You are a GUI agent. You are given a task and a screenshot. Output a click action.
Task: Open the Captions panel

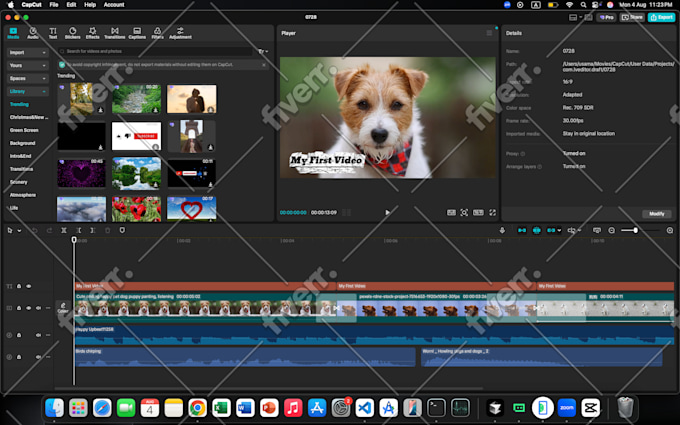(137, 33)
